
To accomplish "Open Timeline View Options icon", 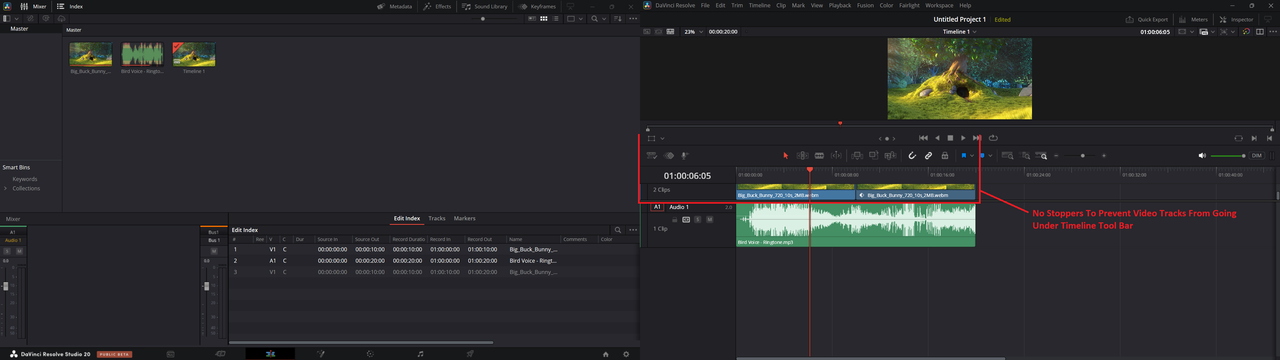I will pos(652,155).
